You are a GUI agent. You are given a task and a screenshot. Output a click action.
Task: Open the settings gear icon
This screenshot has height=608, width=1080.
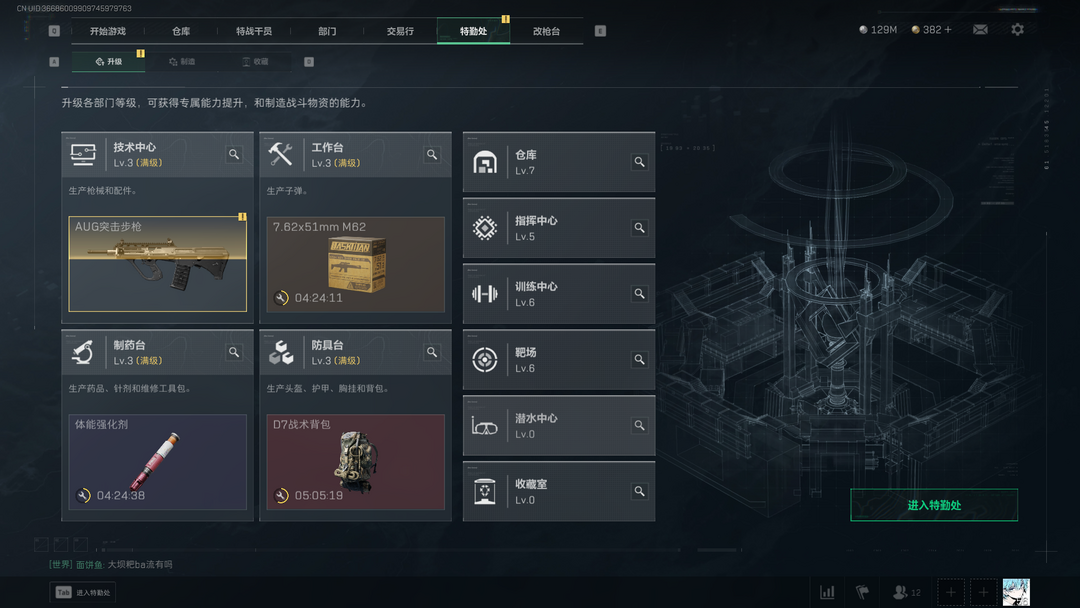click(x=1017, y=30)
